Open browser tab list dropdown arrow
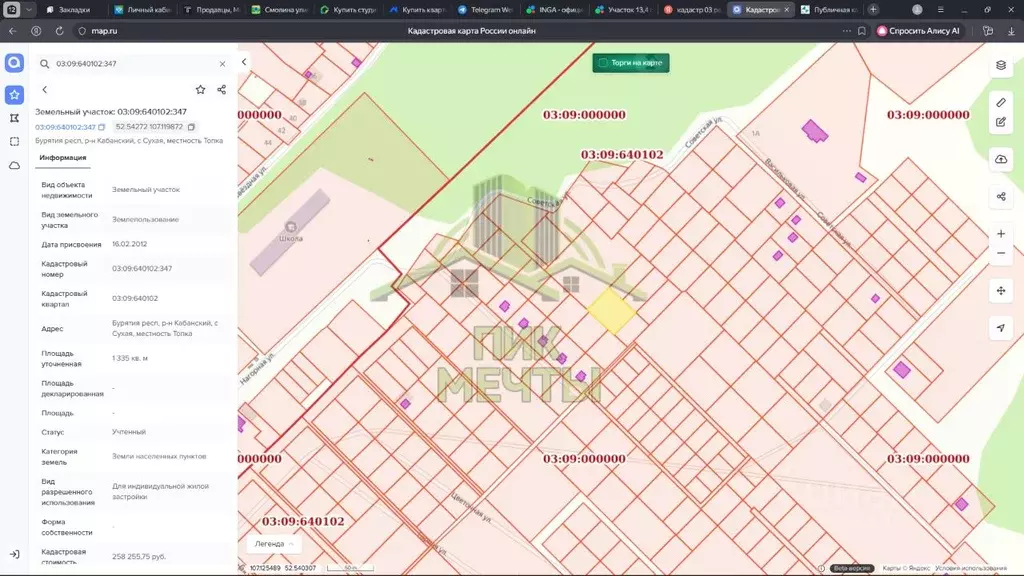This screenshot has height=576, width=1024. [30, 10]
